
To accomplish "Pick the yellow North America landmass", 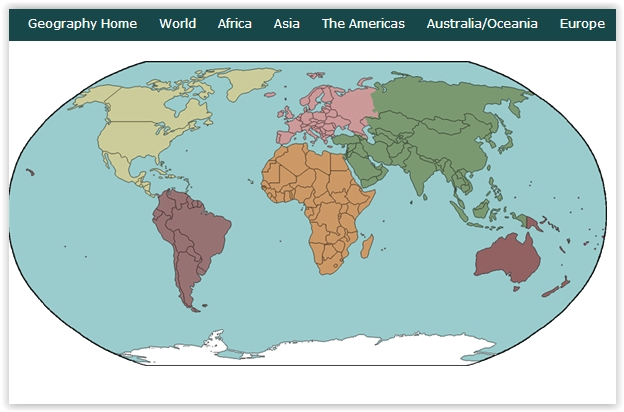I will (x=135, y=135).
